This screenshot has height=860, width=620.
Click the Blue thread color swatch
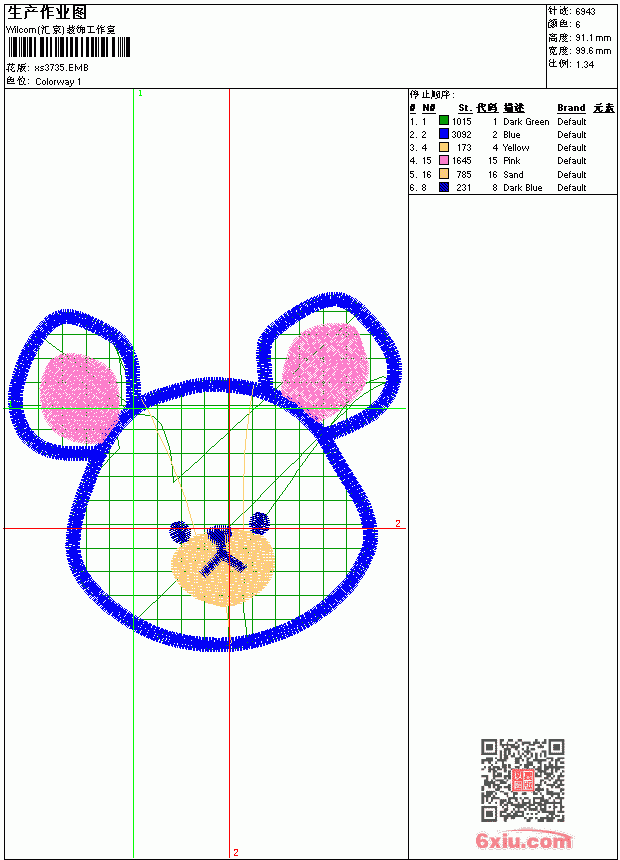pyautogui.click(x=444, y=134)
